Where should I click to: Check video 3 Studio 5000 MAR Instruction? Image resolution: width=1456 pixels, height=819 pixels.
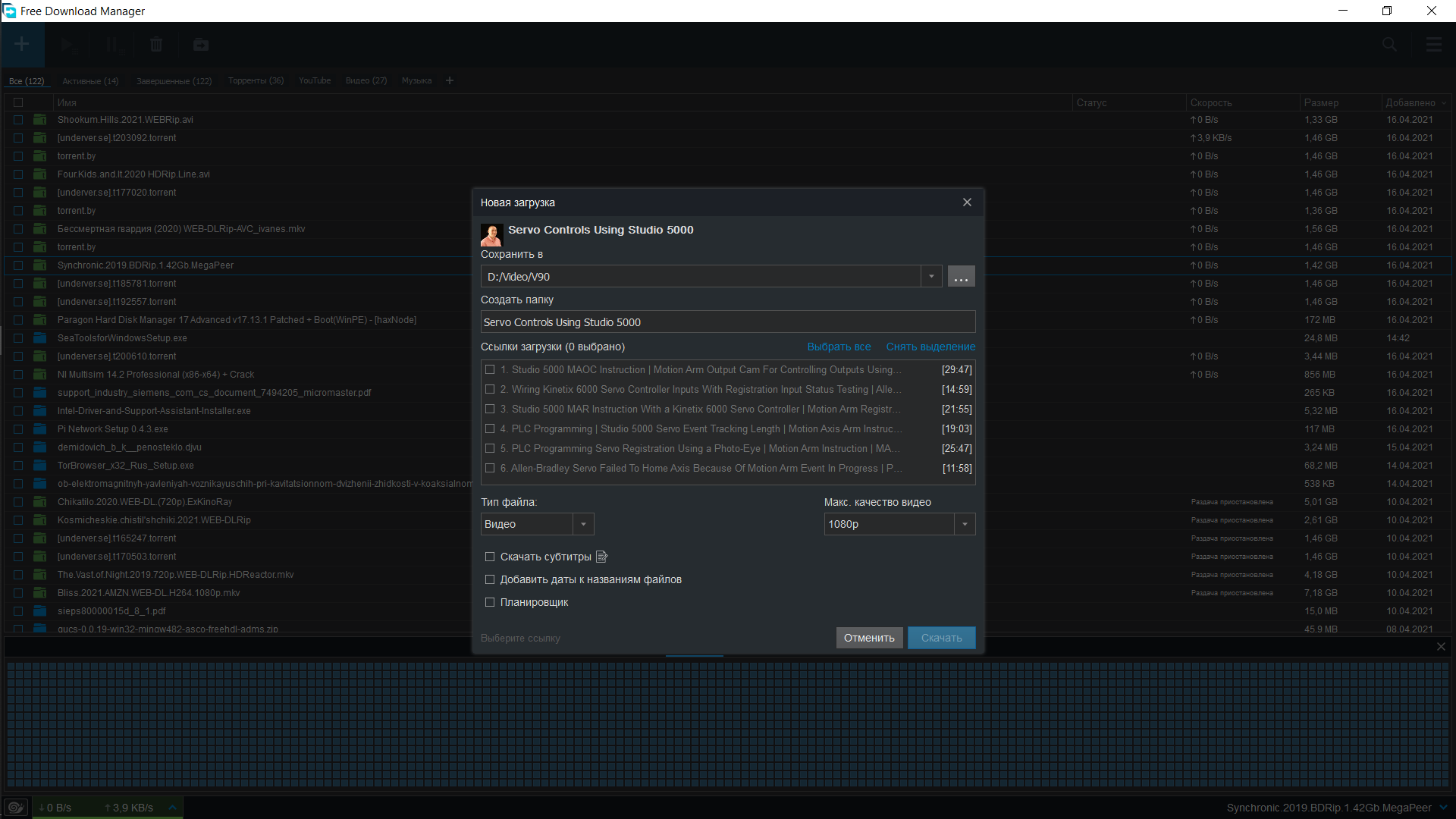pyautogui.click(x=490, y=409)
